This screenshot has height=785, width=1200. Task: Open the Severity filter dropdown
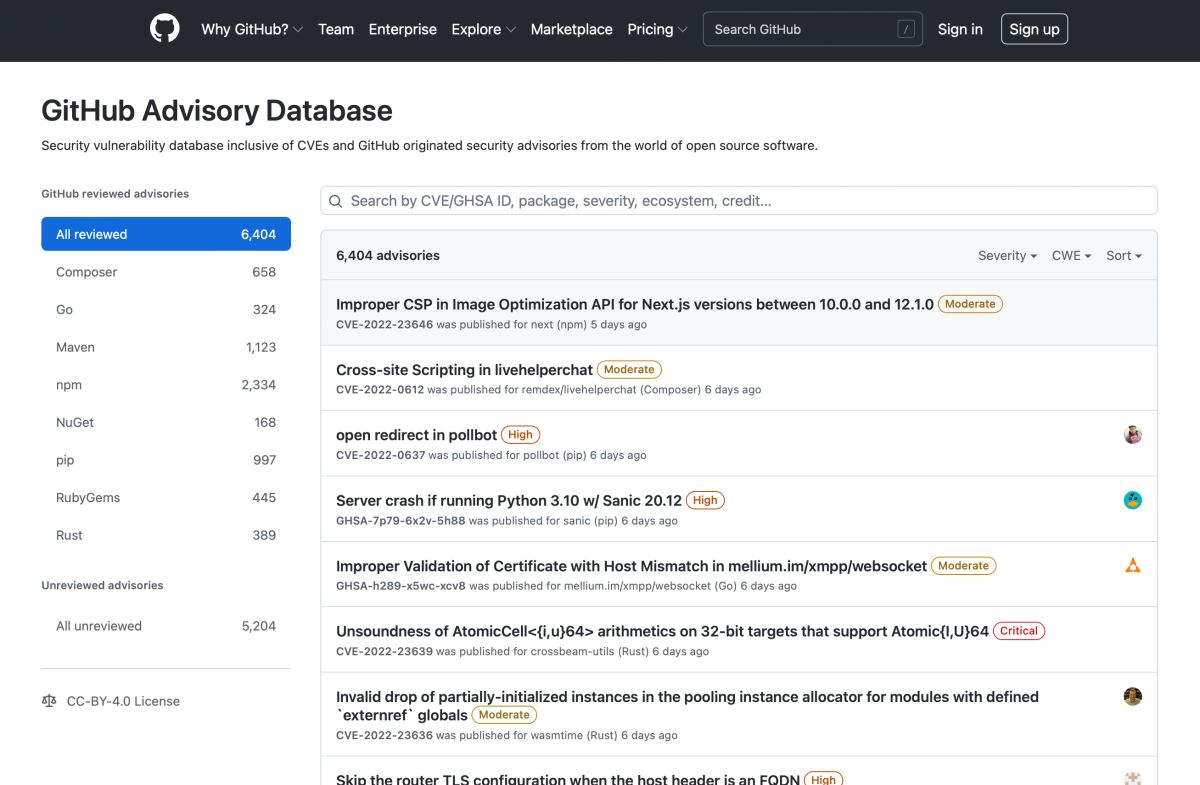coord(1007,256)
